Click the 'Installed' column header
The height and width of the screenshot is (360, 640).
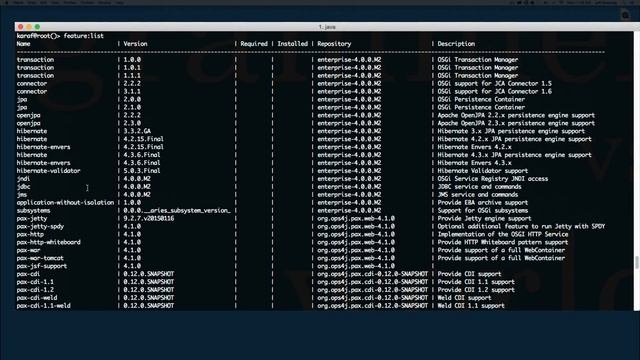(293, 44)
